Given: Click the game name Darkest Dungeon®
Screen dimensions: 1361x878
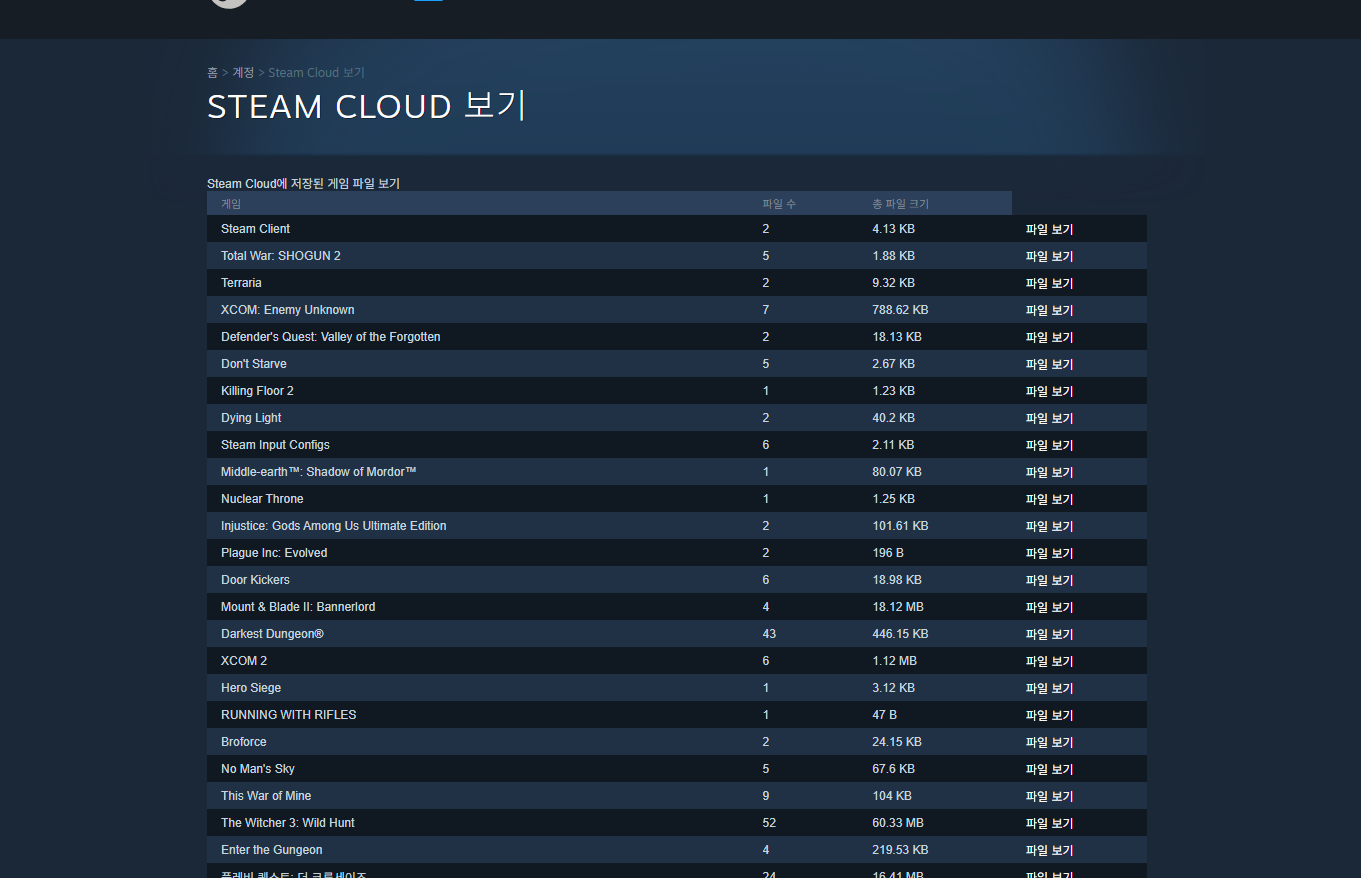Looking at the screenshot, I should click(272, 634).
